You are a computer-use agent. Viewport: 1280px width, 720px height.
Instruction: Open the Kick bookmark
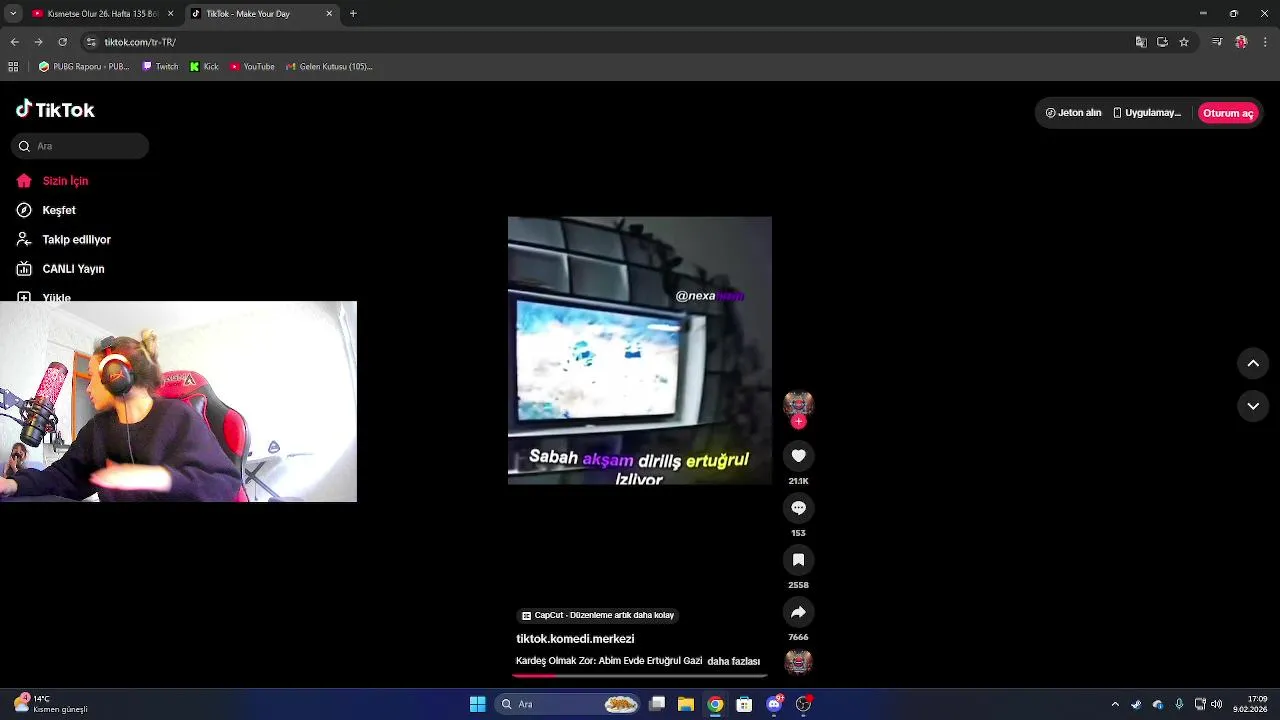(x=204, y=67)
